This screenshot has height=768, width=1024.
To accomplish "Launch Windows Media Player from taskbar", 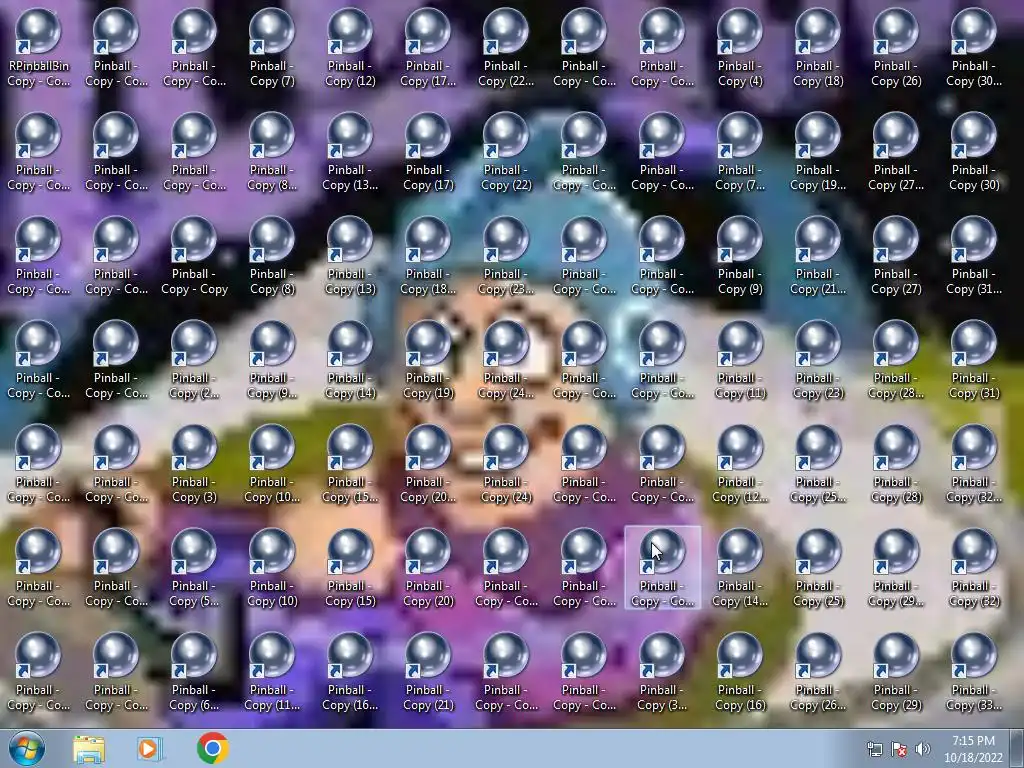I will [149, 749].
